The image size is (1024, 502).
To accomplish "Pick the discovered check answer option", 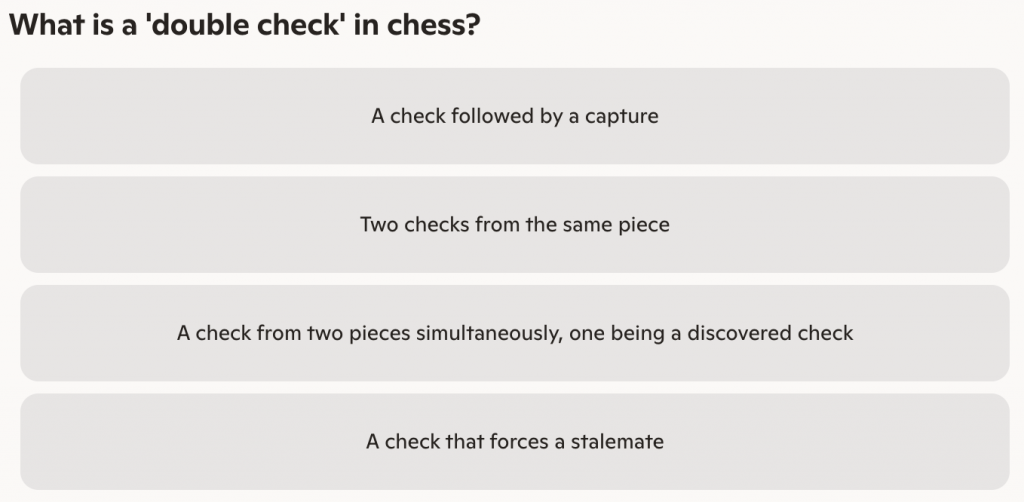I will [x=514, y=333].
